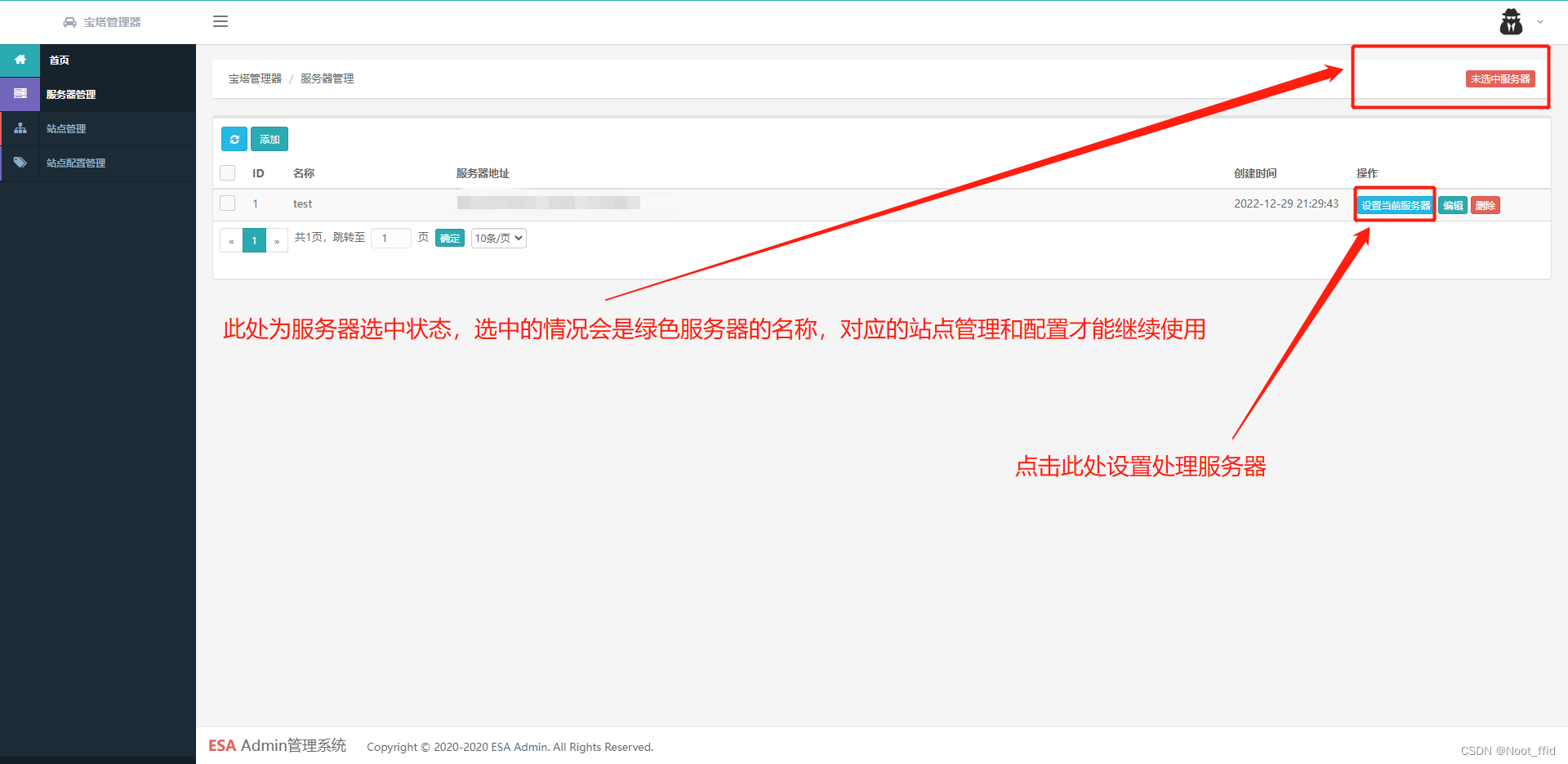
Task: Check the select-all header checkbox
Action: (228, 173)
